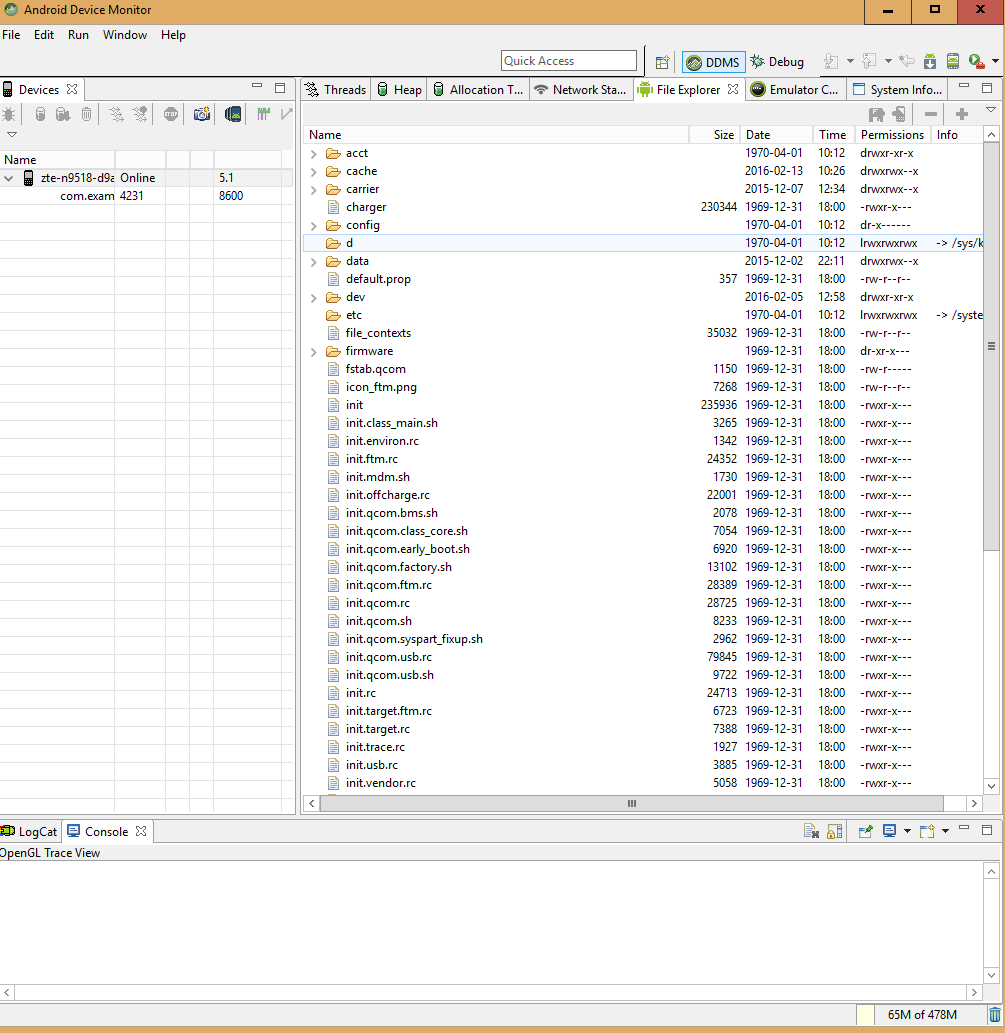Switch to the DDMS perspective
1005x1033 pixels.
[x=712, y=62]
